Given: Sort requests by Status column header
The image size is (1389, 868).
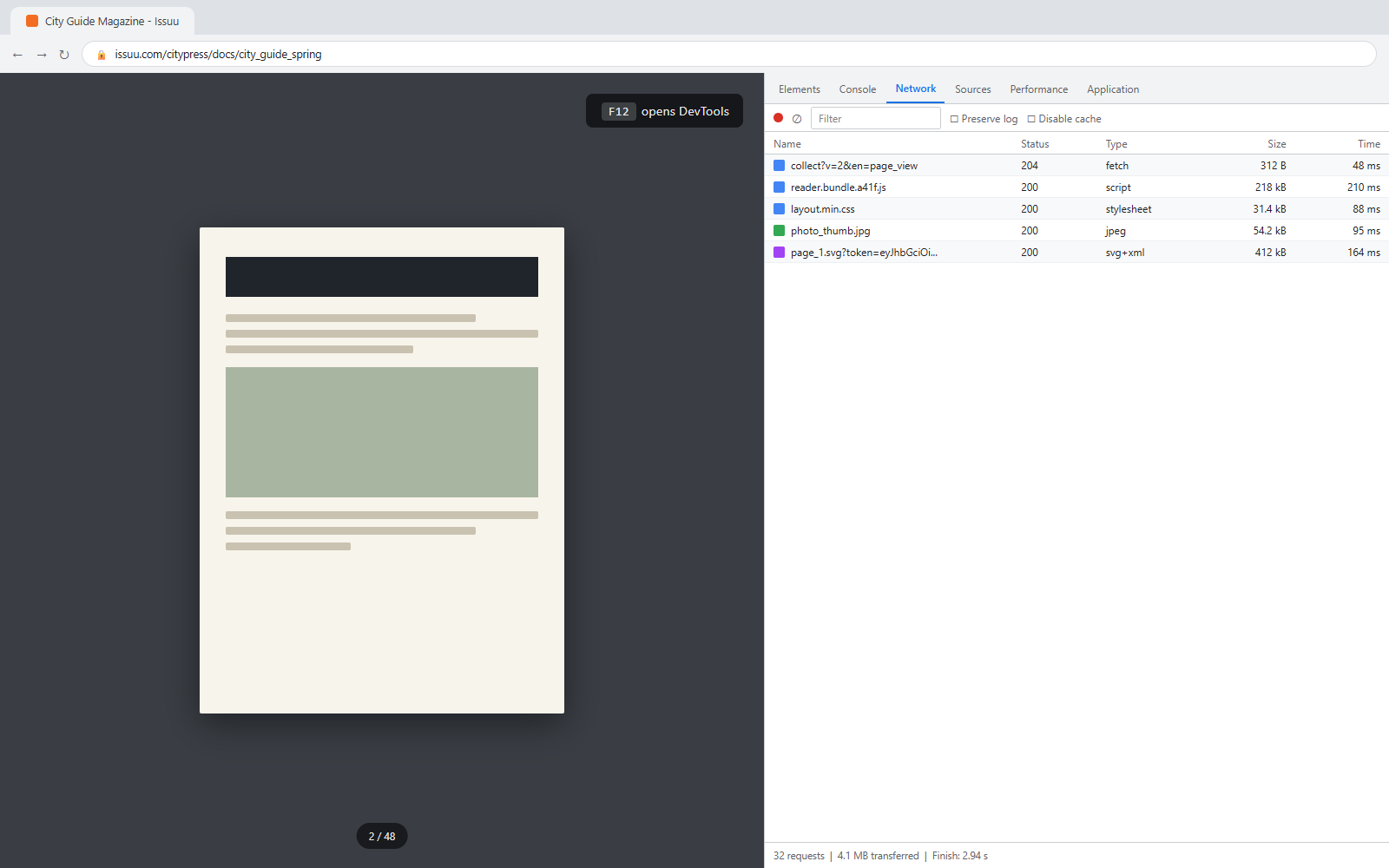Looking at the screenshot, I should coord(1035,144).
